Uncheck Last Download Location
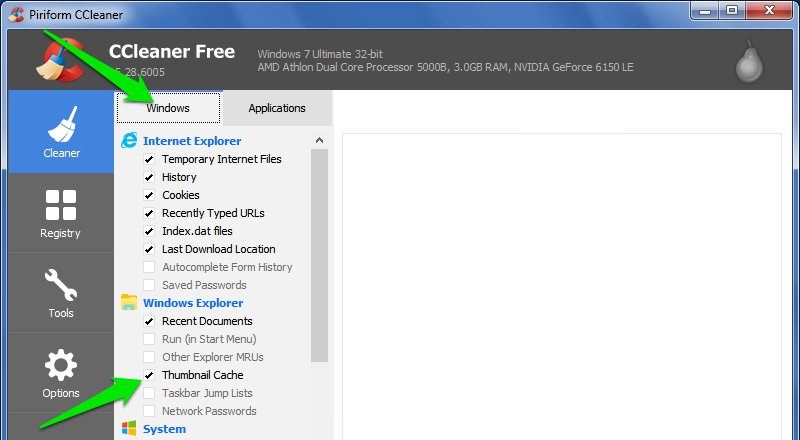 point(149,249)
